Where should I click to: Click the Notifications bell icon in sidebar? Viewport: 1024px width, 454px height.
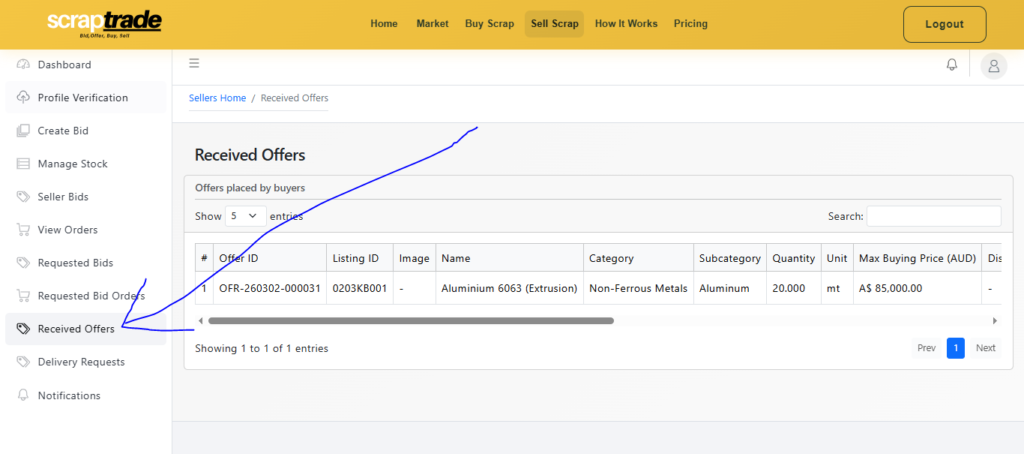click(24, 395)
